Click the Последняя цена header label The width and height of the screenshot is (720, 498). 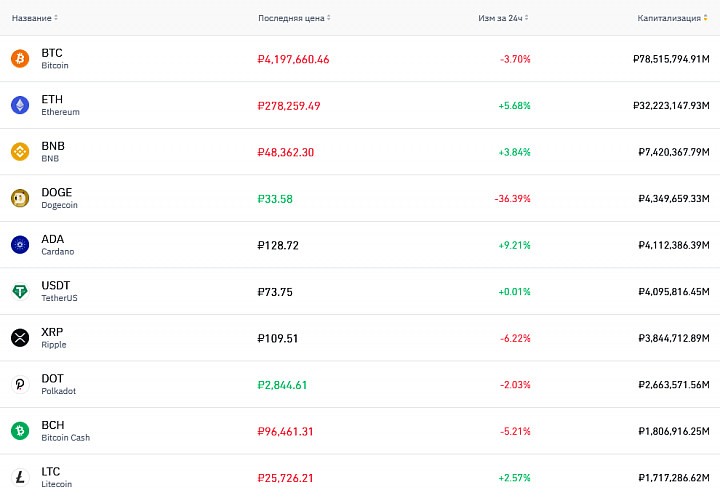coord(291,18)
